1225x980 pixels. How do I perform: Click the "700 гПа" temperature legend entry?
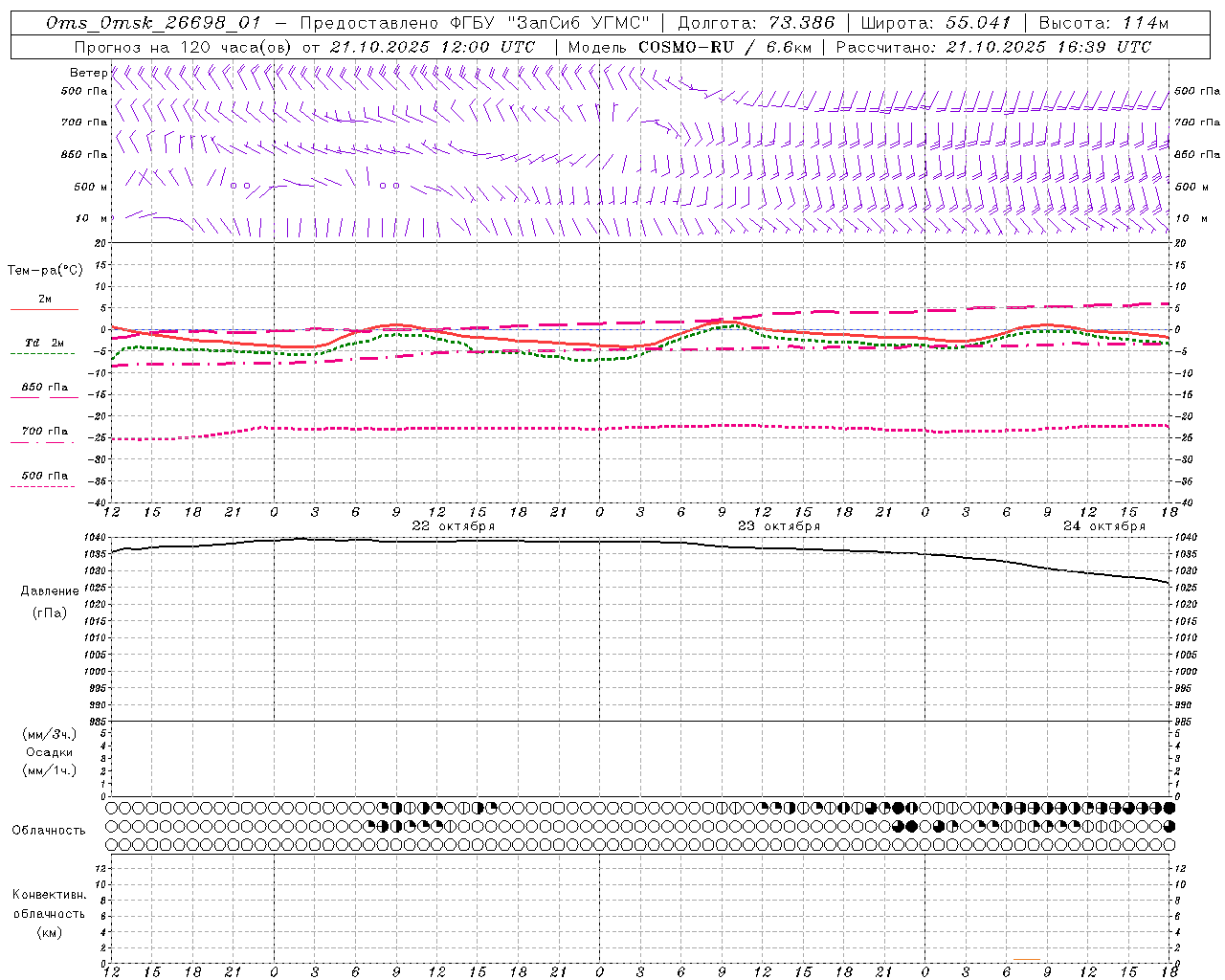coord(45,432)
